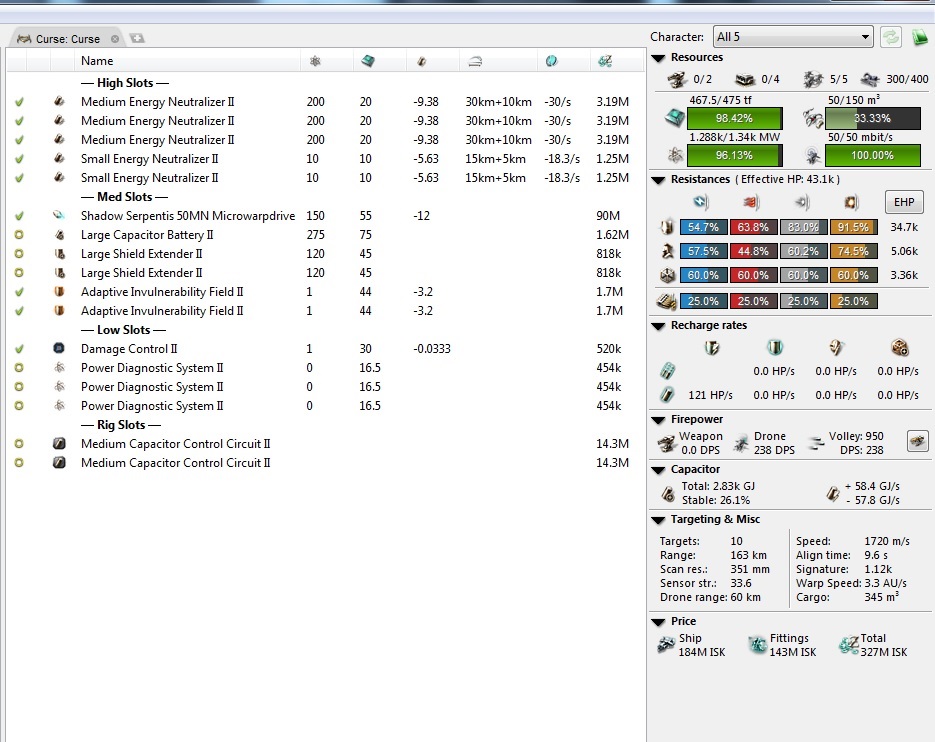Collapse the Recharge rates section

click(x=658, y=326)
